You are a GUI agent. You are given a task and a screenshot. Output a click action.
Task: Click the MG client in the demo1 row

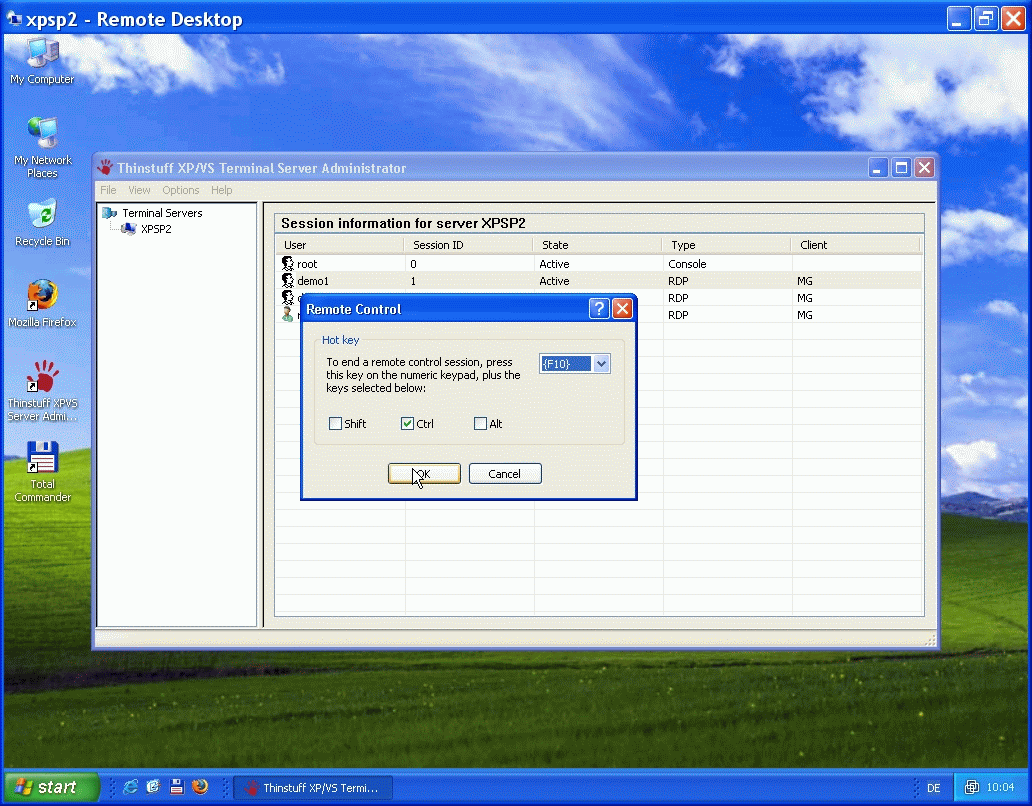(x=804, y=281)
